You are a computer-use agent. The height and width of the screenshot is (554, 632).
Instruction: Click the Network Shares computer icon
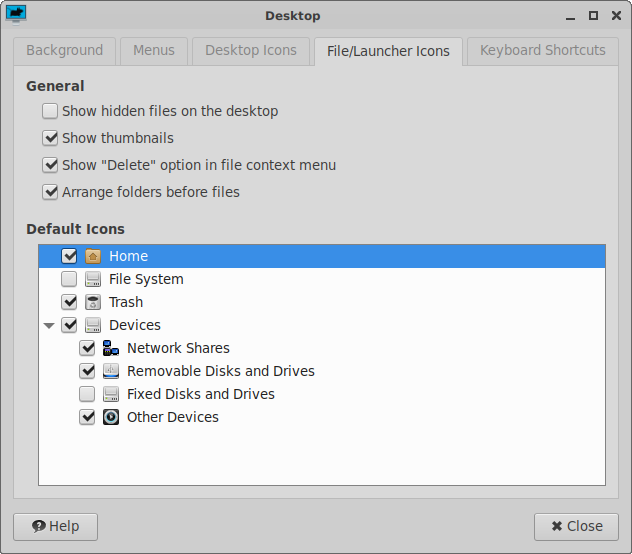[x=111, y=348]
